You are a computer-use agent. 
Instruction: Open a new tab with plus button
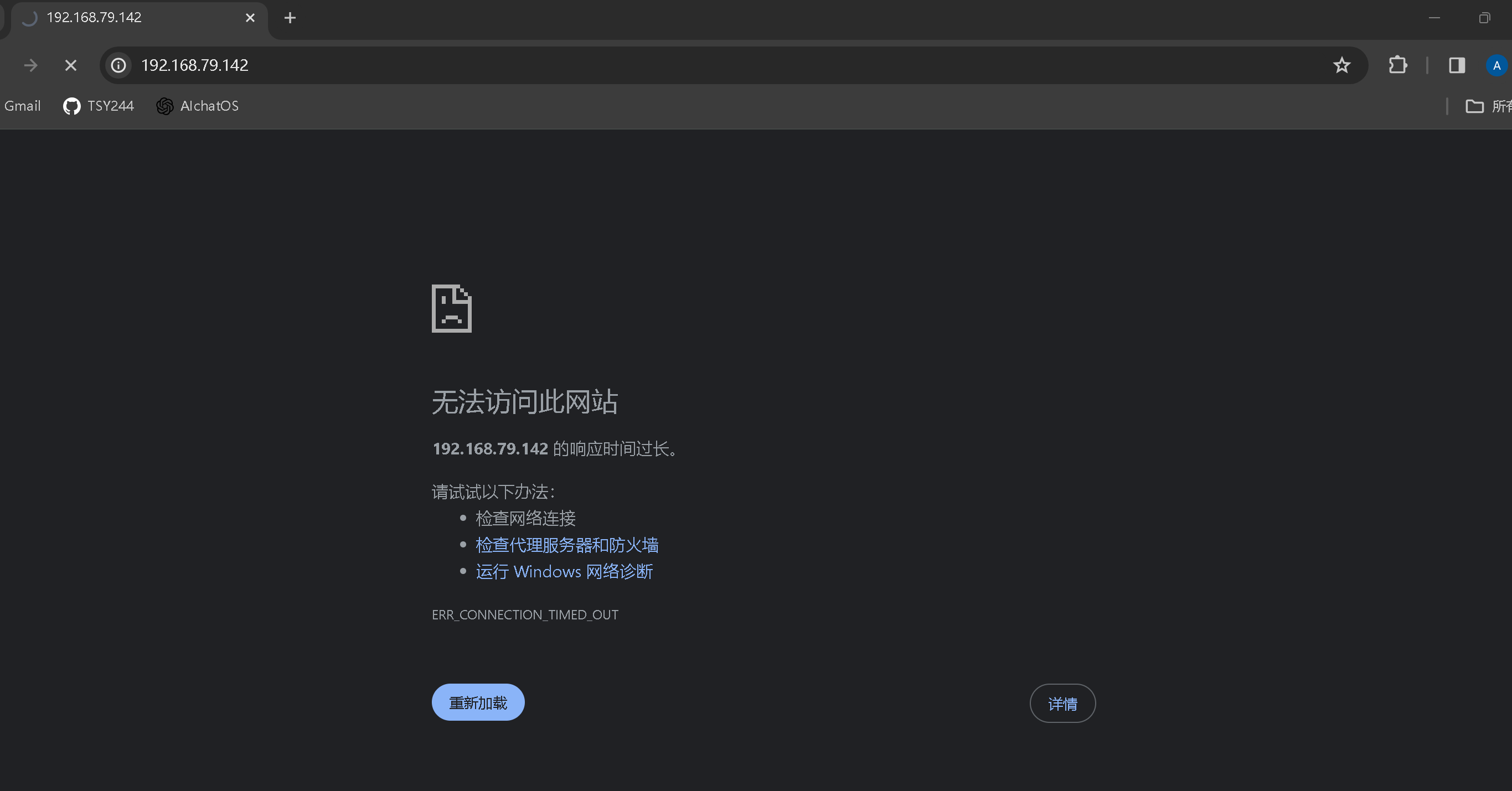pyautogui.click(x=290, y=18)
